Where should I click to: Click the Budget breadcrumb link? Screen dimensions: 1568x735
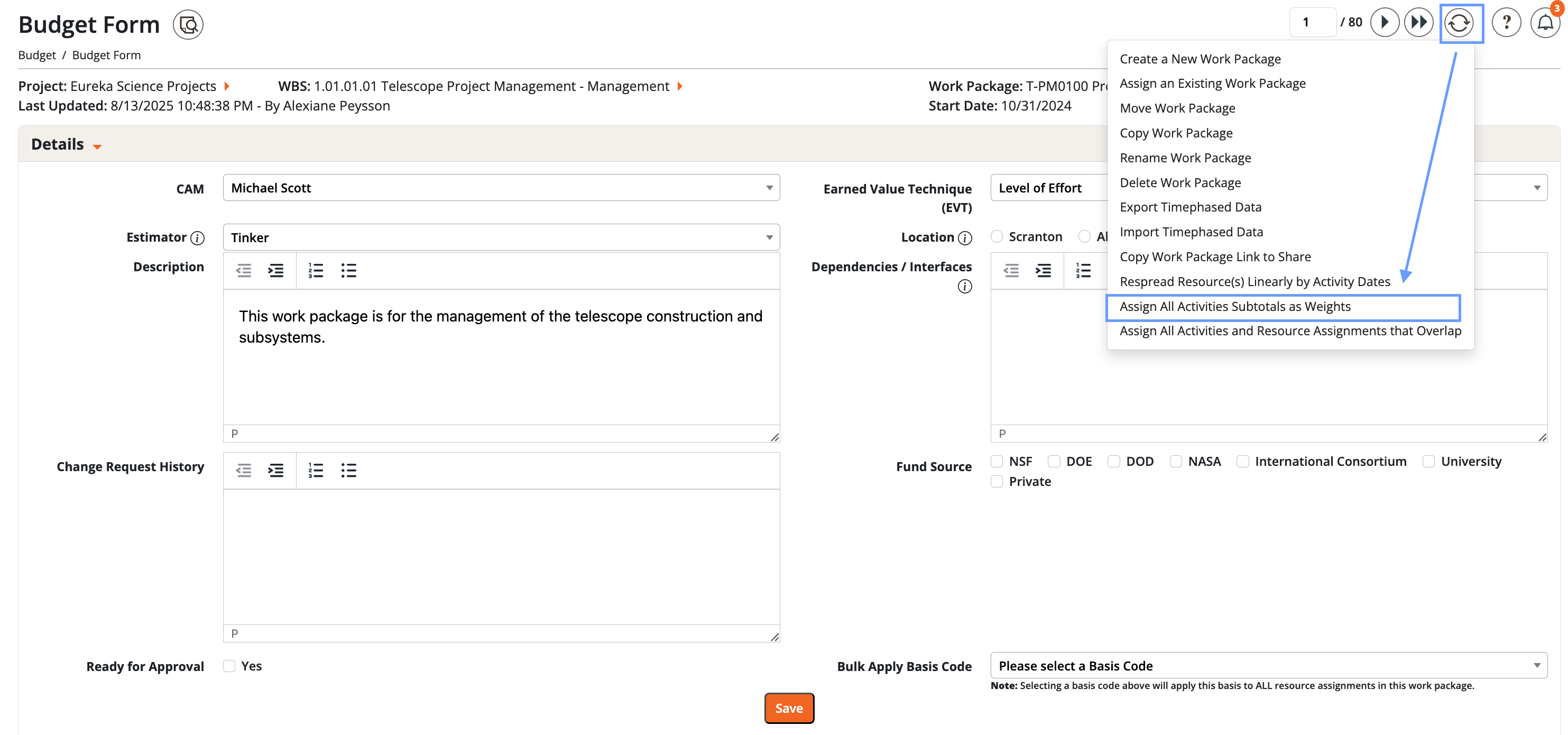coord(36,55)
